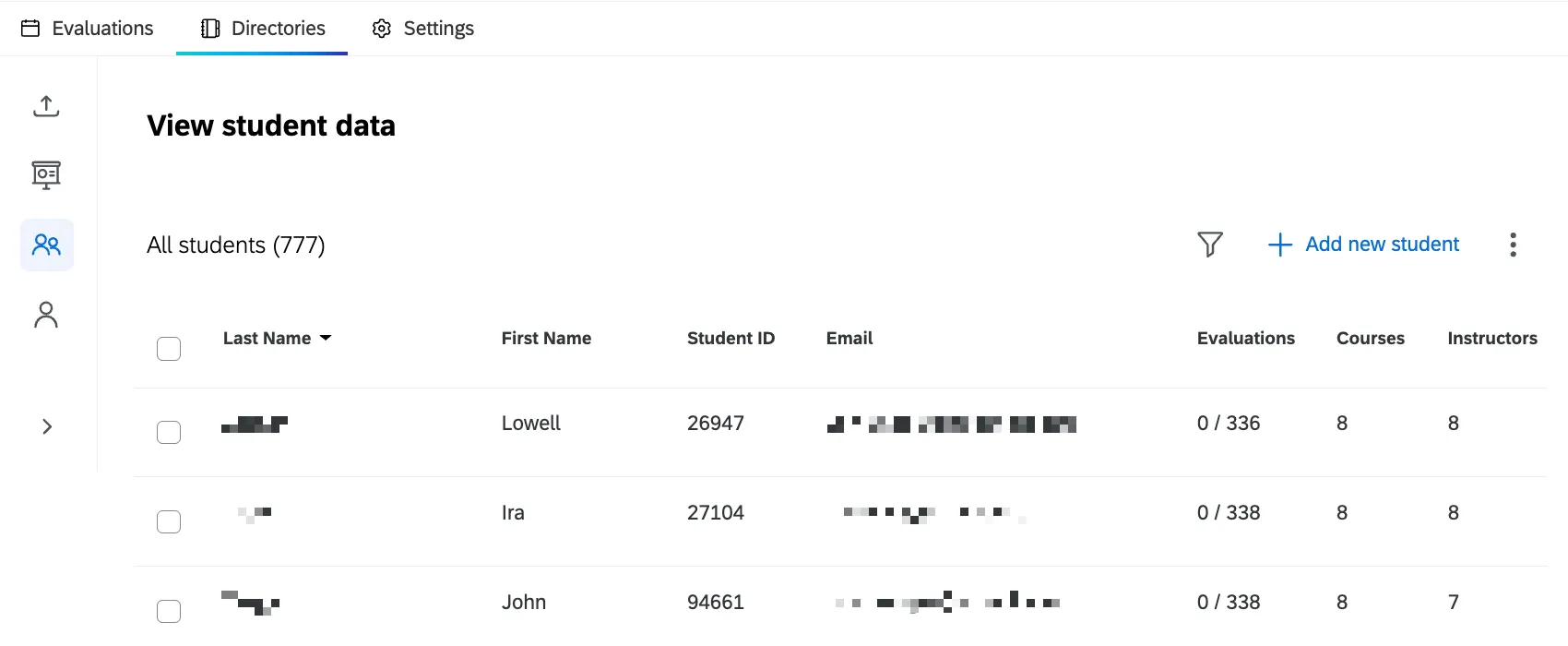
Task: Check the checkbox next to Ira's row
Action: tap(169, 521)
